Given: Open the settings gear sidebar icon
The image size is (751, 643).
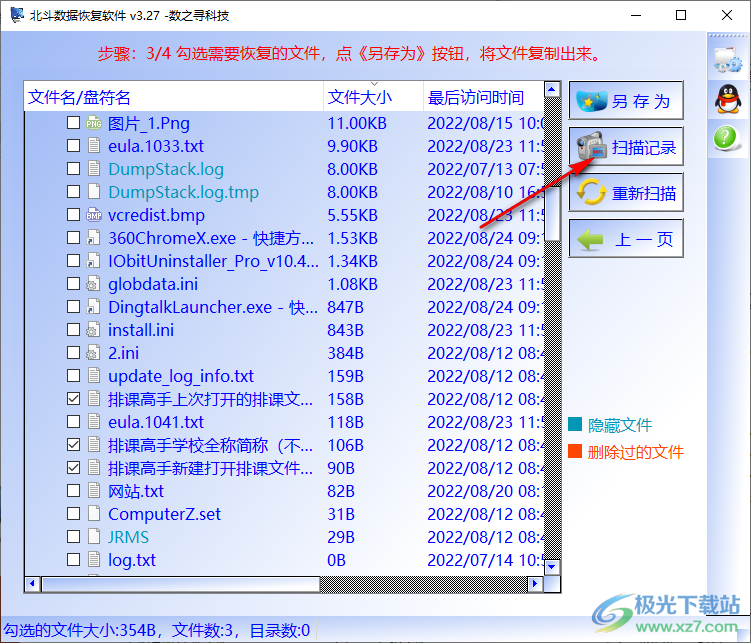Looking at the screenshot, I should [x=728, y=60].
